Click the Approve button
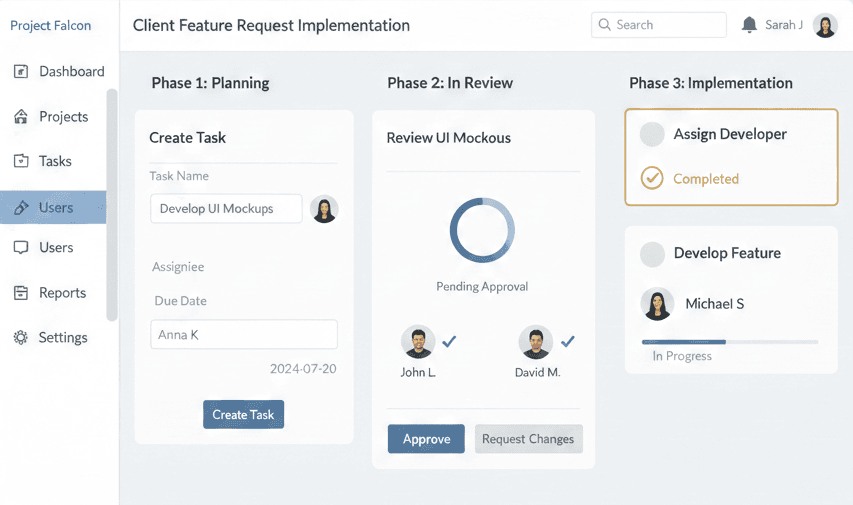The height and width of the screenshot is (505, 853). pos(426,439)
